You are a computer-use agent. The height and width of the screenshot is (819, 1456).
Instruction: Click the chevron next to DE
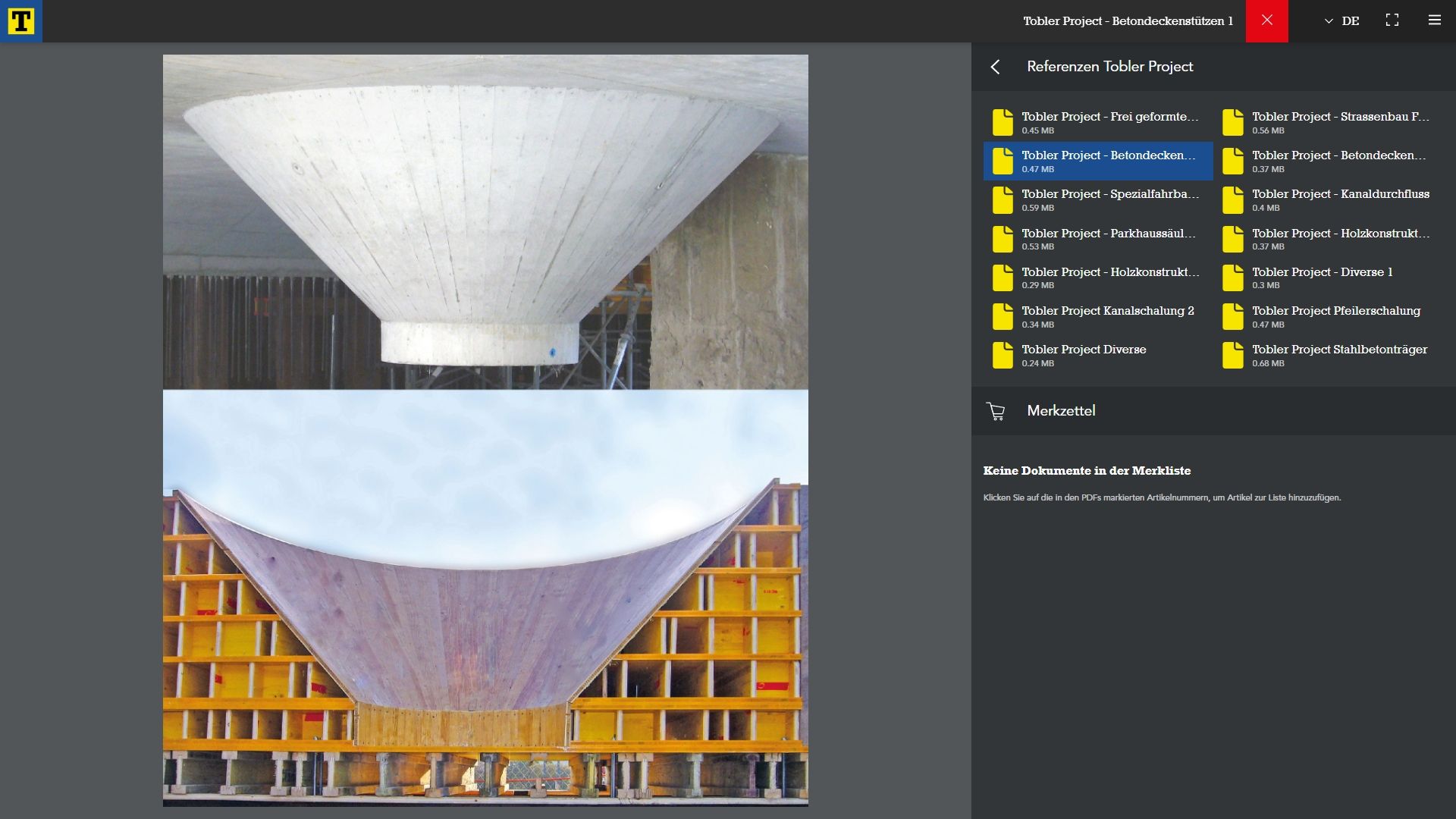pyautogui.click(x=1329, y=21)
